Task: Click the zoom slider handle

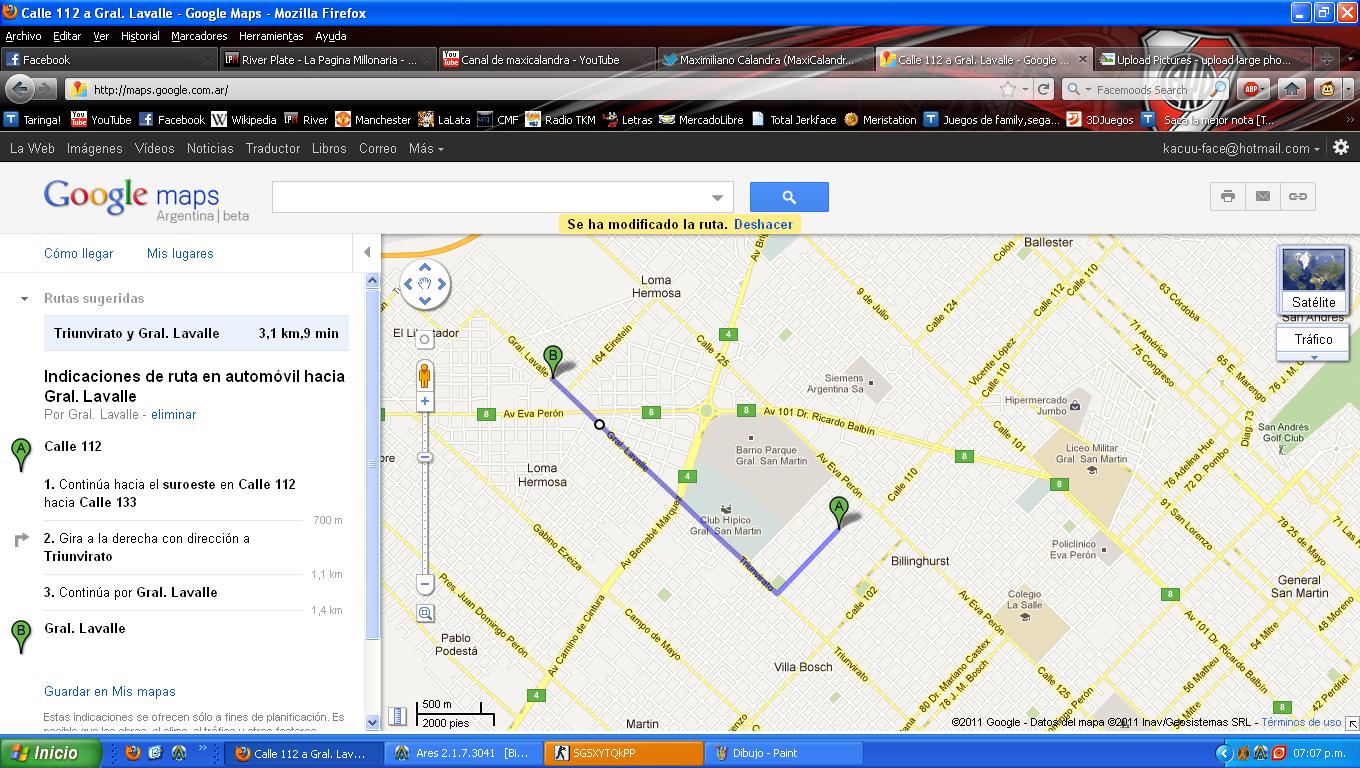Action: (425, 457)
